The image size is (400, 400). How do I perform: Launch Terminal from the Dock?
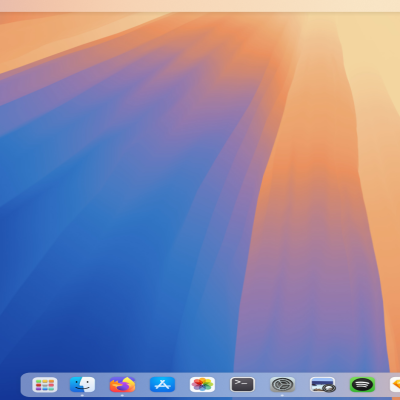pyautogui.click(x=242, y=385)
